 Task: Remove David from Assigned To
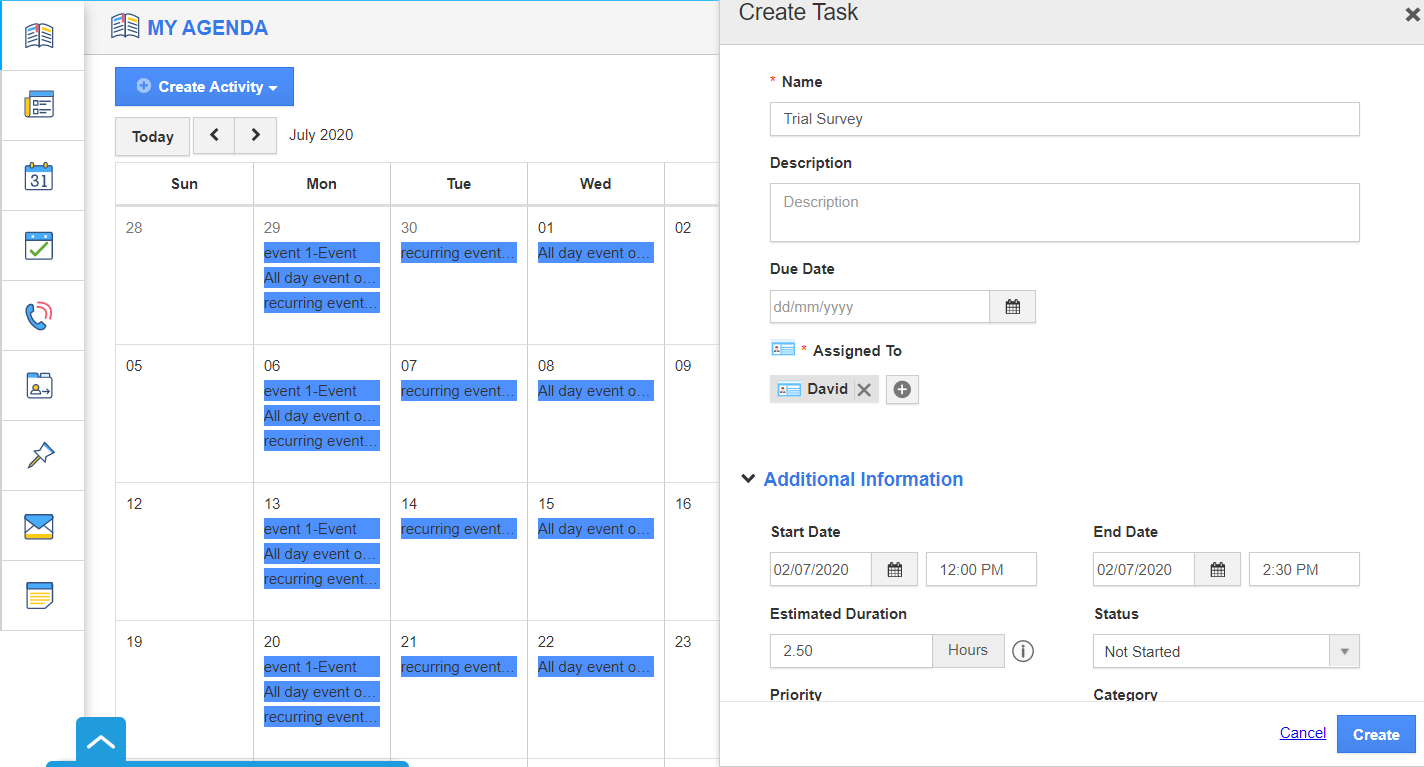[x=864, y=390]
